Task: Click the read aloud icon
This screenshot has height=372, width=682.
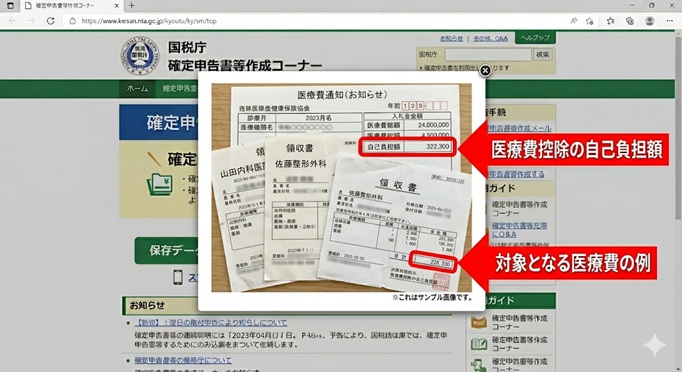Action: click(x=574, y=21)
